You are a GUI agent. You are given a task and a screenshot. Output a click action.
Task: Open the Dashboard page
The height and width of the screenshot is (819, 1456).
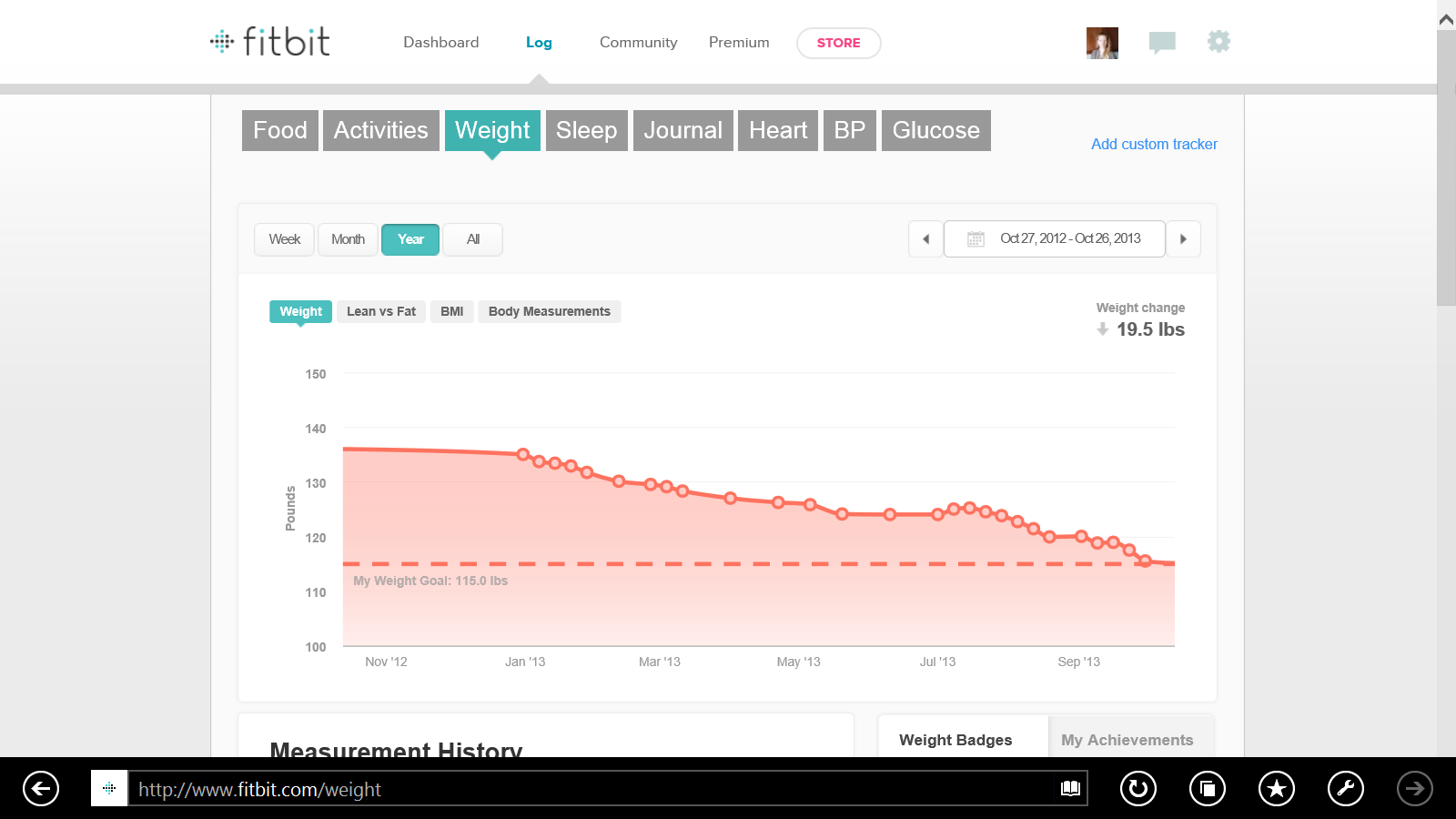(x=441, y=43)
